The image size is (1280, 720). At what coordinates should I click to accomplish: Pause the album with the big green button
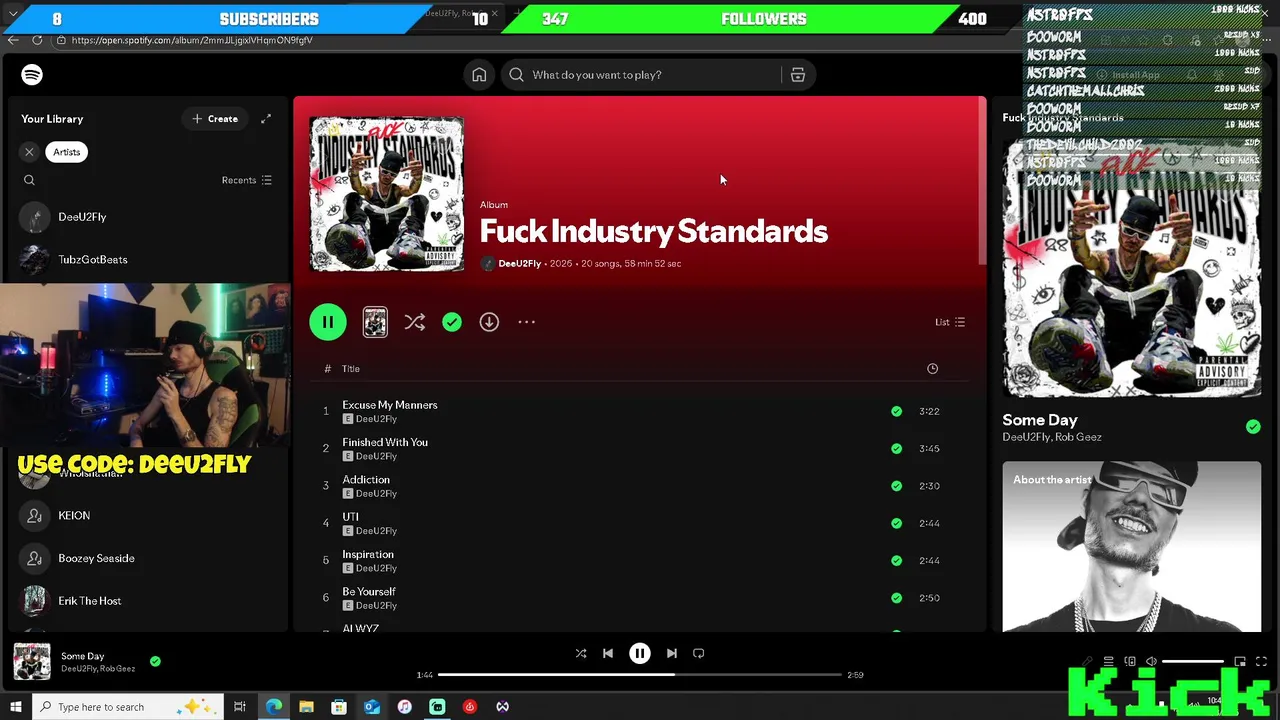[328, 322]
